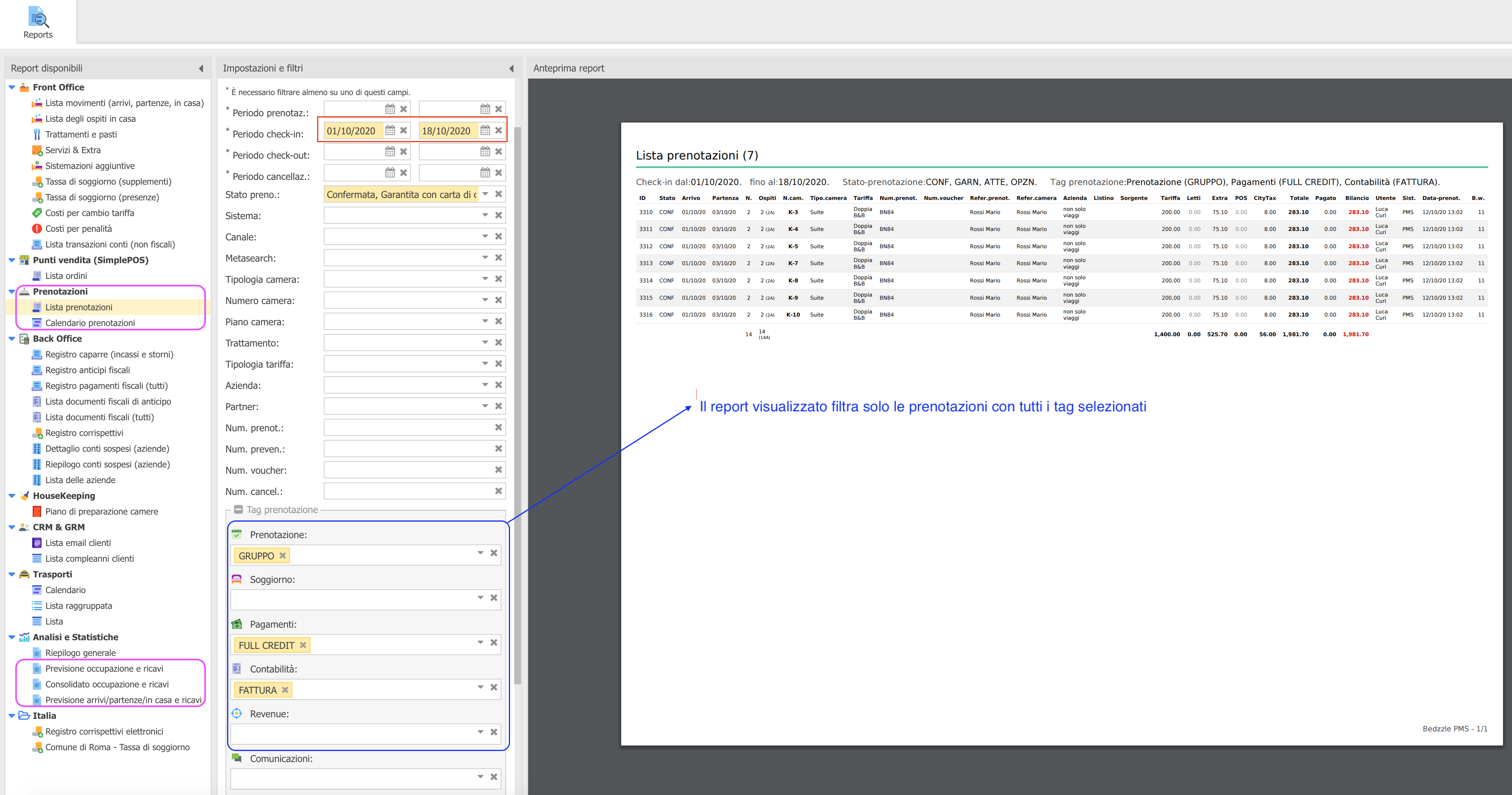Viewport: 1512px width, 795px height.
Task: Open calendar picker for check-in end date
Action: [x=485, y=130]
